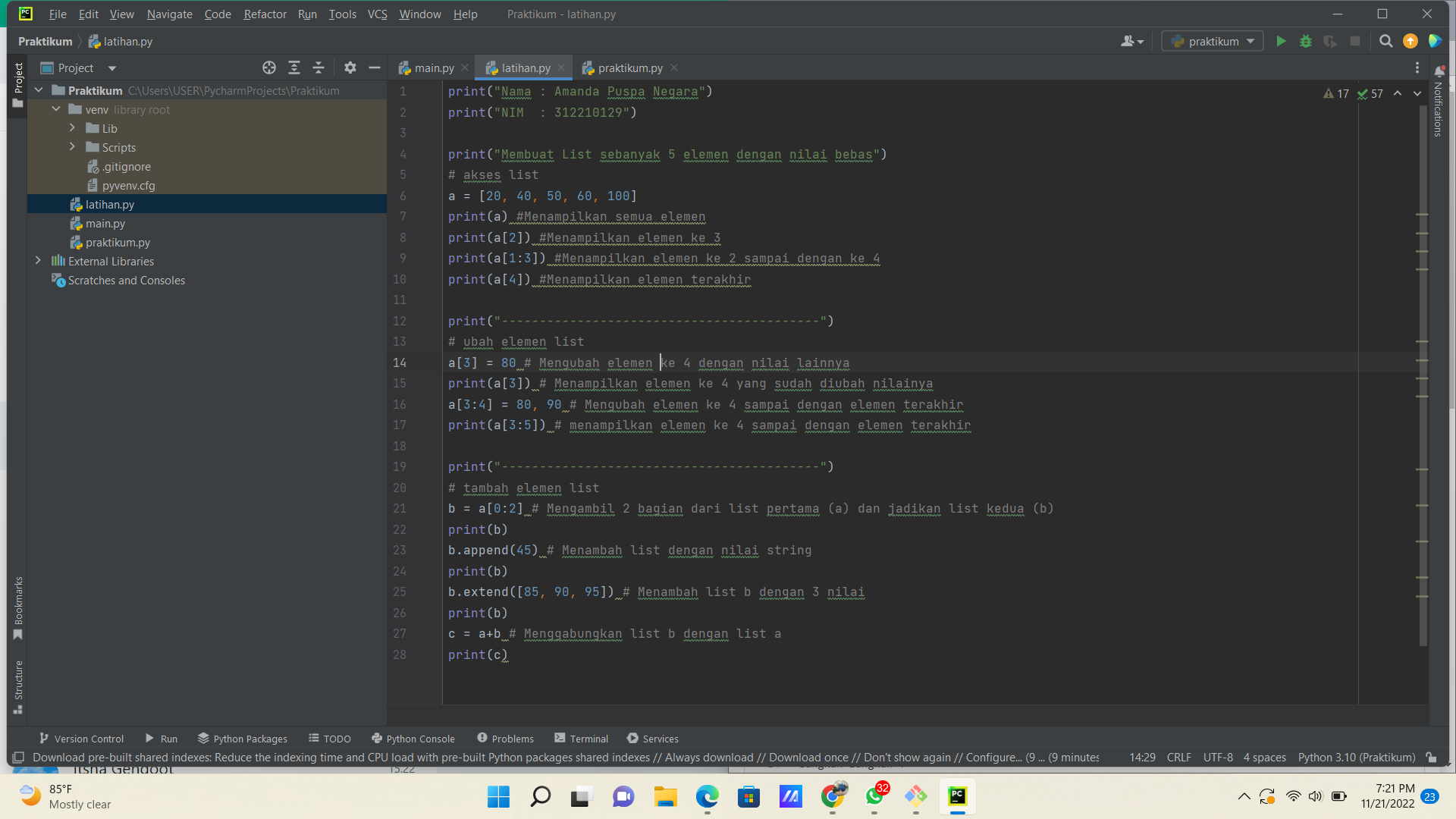
Task: Hide the Project tool window with minus icon
Action: 374,67
